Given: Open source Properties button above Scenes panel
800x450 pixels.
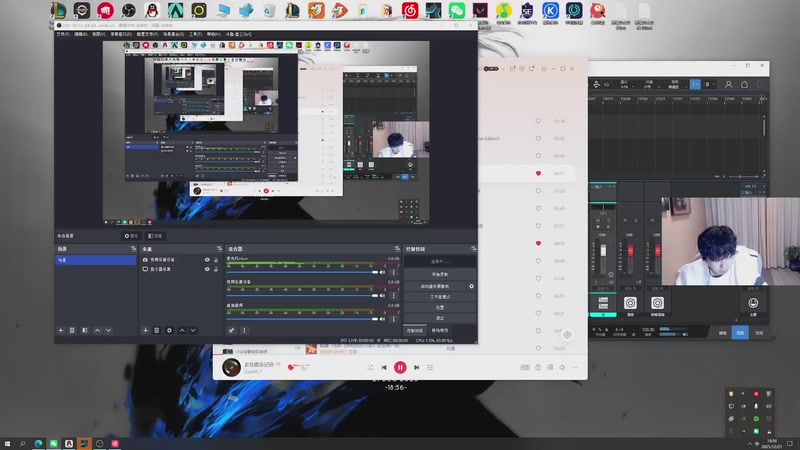Looking at the screenshot, I should click(131, 236).
